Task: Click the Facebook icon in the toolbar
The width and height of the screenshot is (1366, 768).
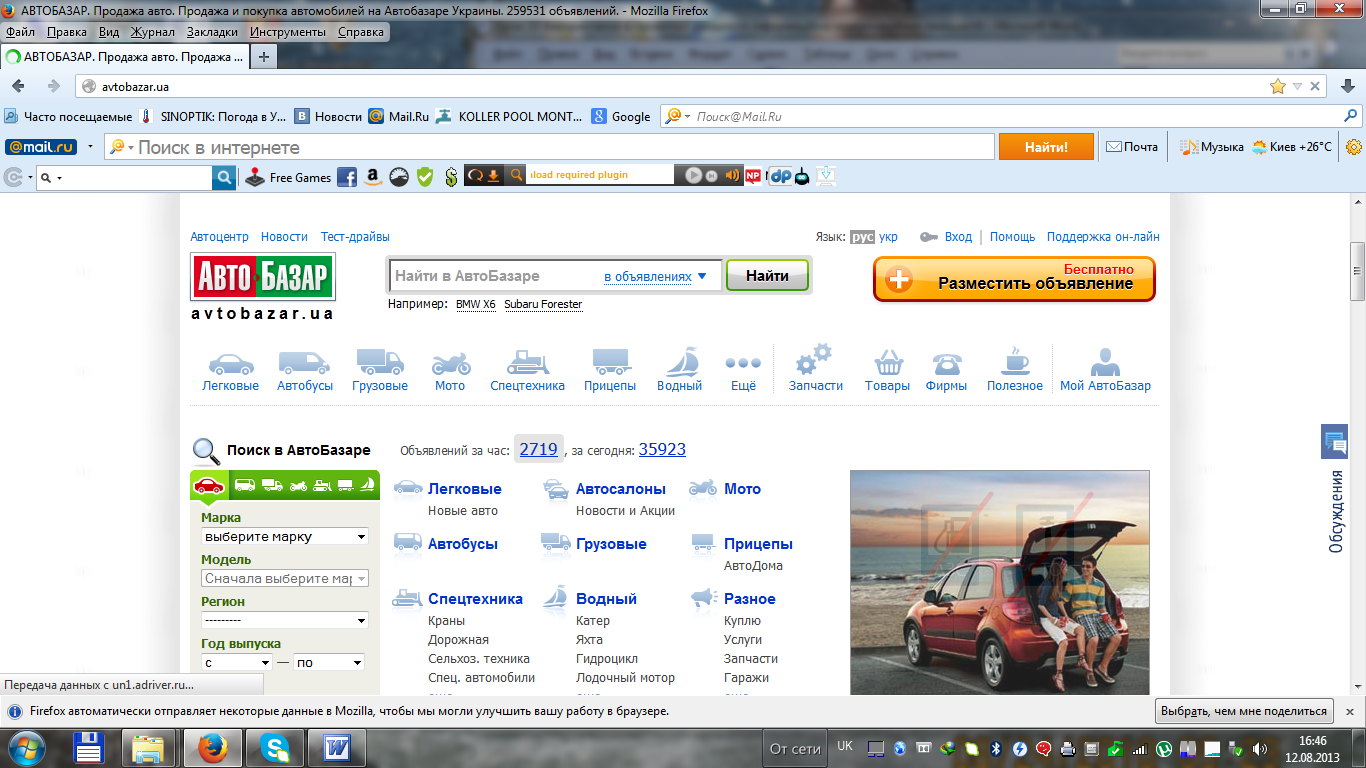Action: click(347, 177)
